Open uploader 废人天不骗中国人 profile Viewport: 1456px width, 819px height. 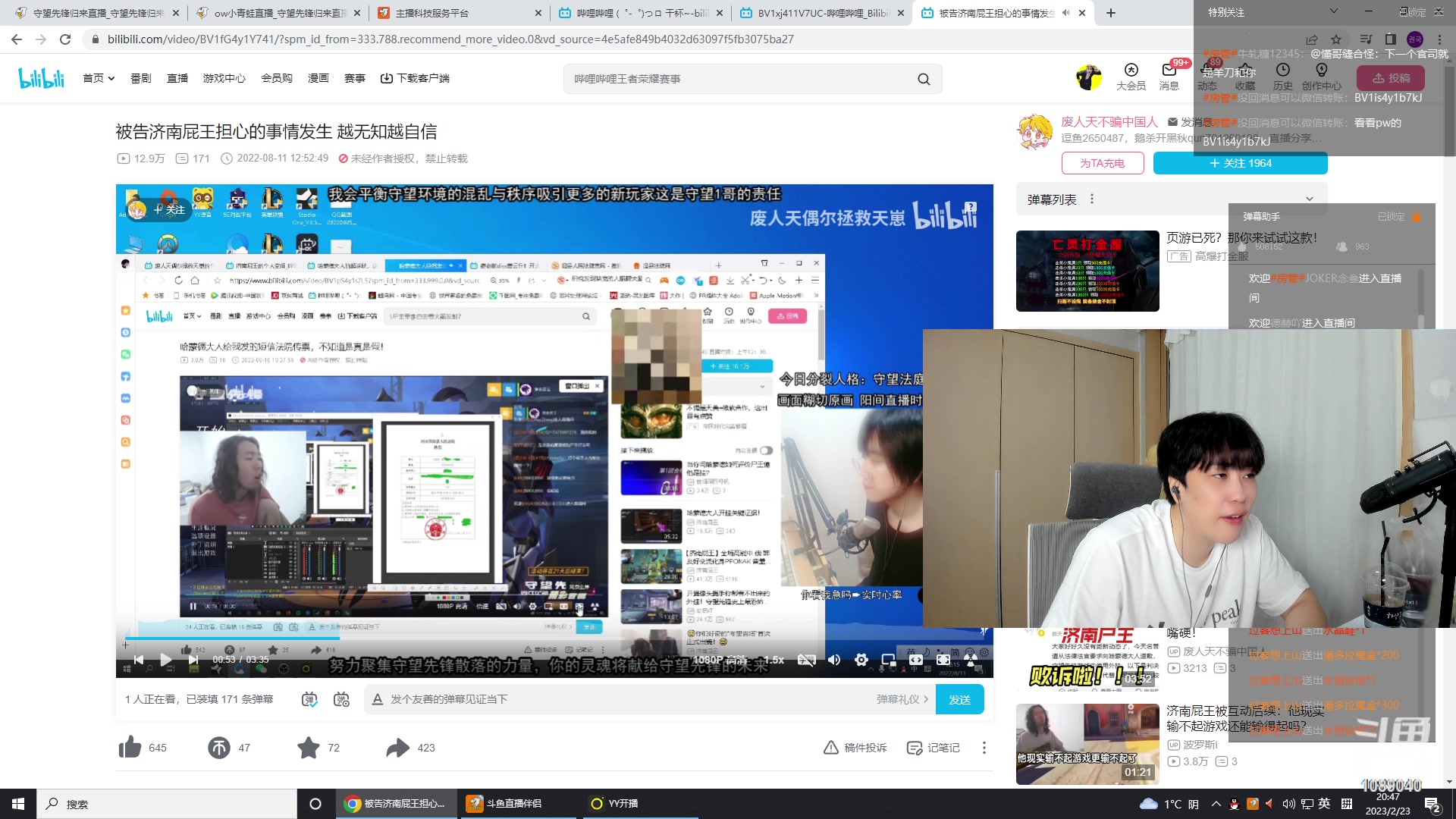1109,121
